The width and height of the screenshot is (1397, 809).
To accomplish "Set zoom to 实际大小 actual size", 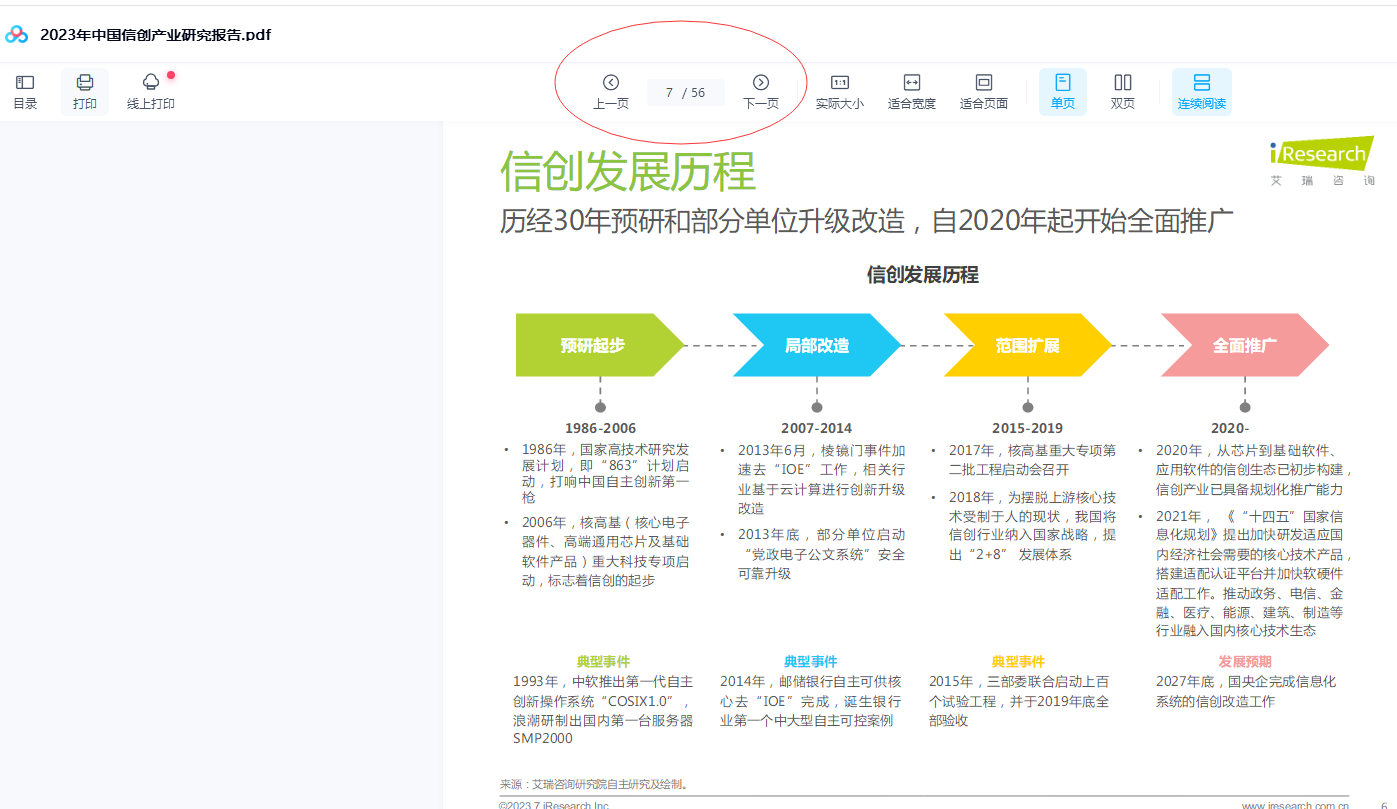I will click(x=840, y=91).
